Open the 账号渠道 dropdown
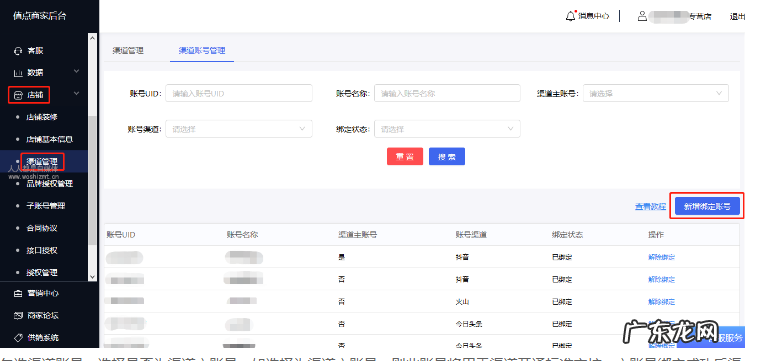This screenshot has height=361, width=757. [x=239, y=129]
